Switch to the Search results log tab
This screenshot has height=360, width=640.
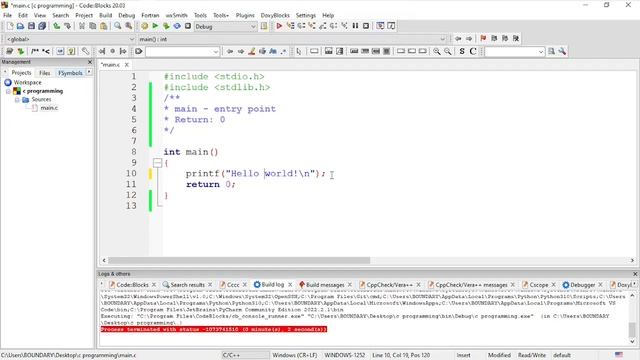click(187, 284)
